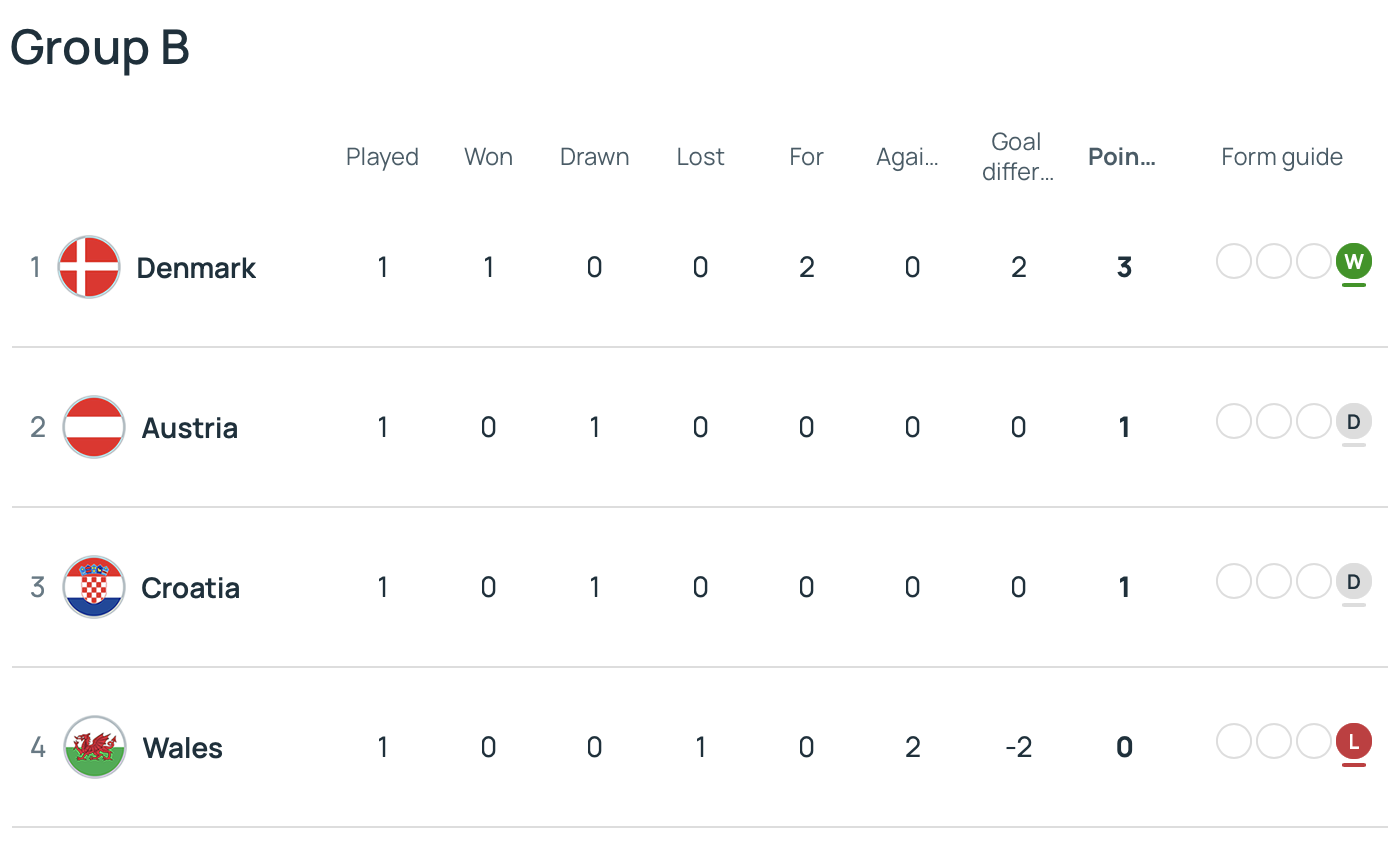
Task: Click the Form guide column header
Action: 1281,157
